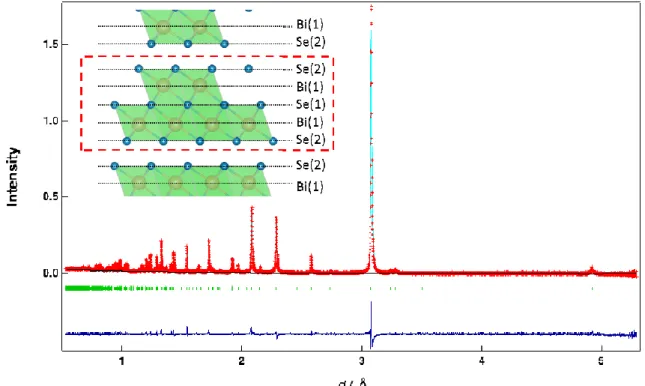Select the 1.5 tick label on the intensity axis
The width and height of the screenshot is (645, 386).
point(50,44)
